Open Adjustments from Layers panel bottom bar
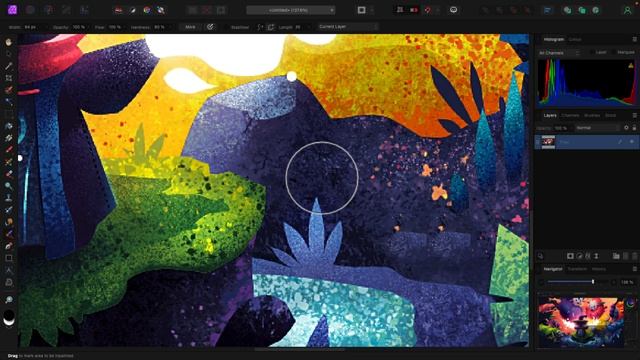 [x=579, y=256]
